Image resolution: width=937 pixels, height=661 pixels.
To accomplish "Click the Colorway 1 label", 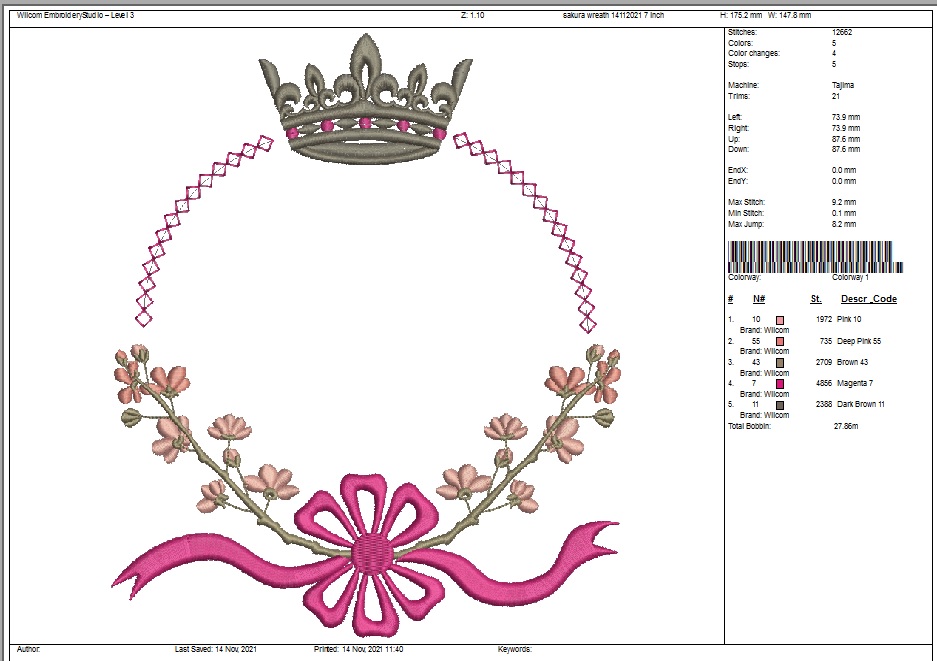I will (x=852, y=278).
